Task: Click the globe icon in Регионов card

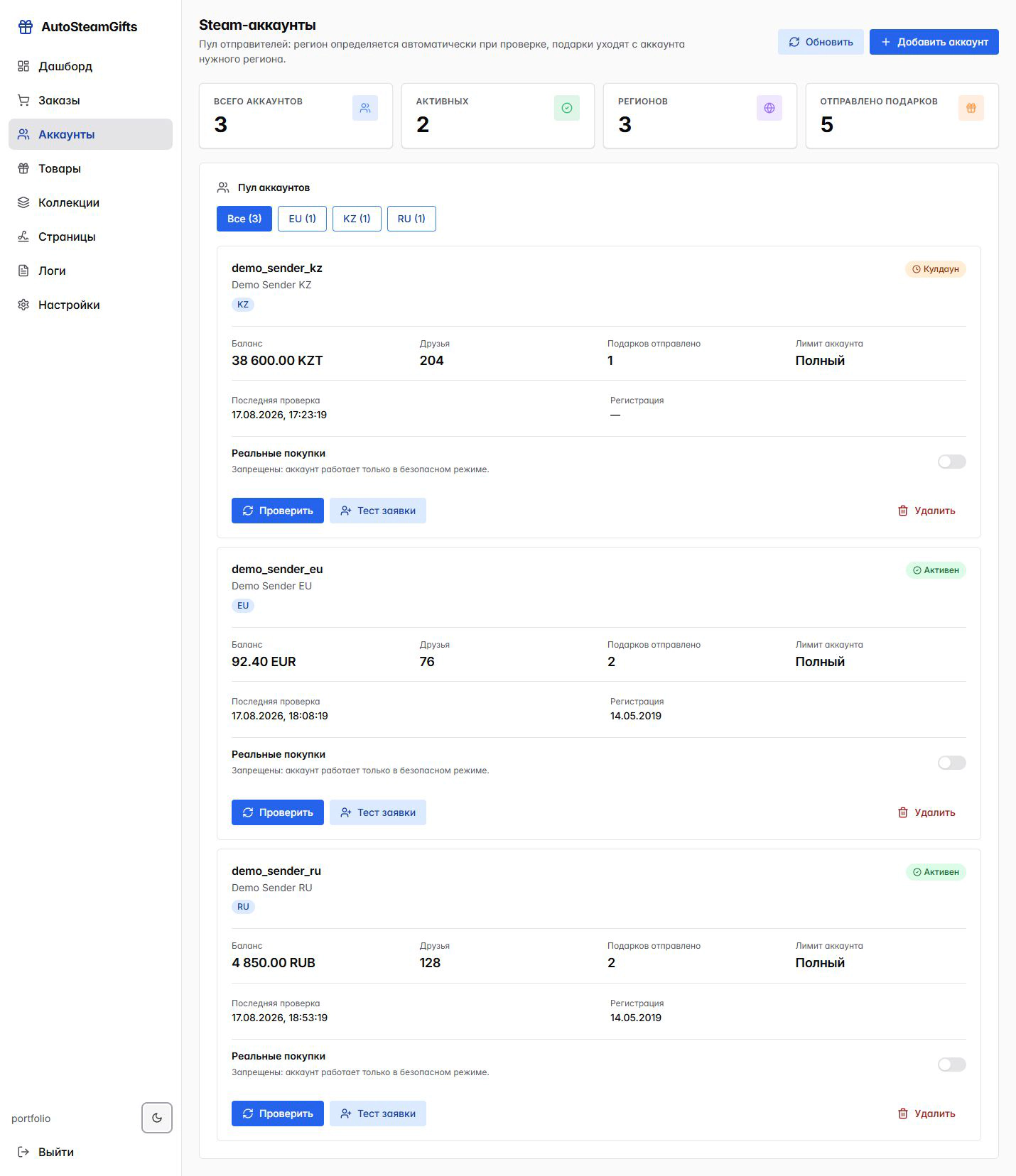Action: [769, 108]
